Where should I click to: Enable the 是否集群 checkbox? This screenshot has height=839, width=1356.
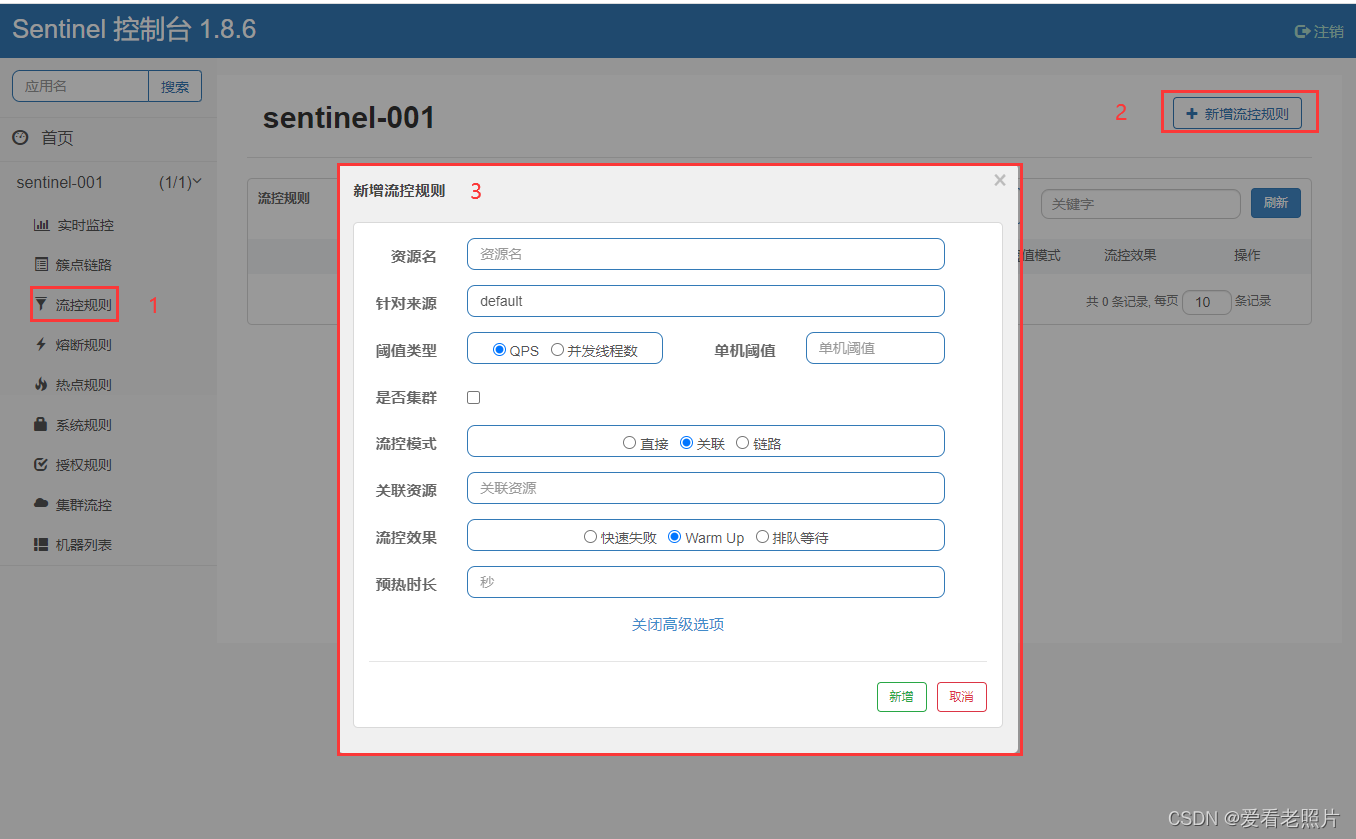[x=474, y=397]
